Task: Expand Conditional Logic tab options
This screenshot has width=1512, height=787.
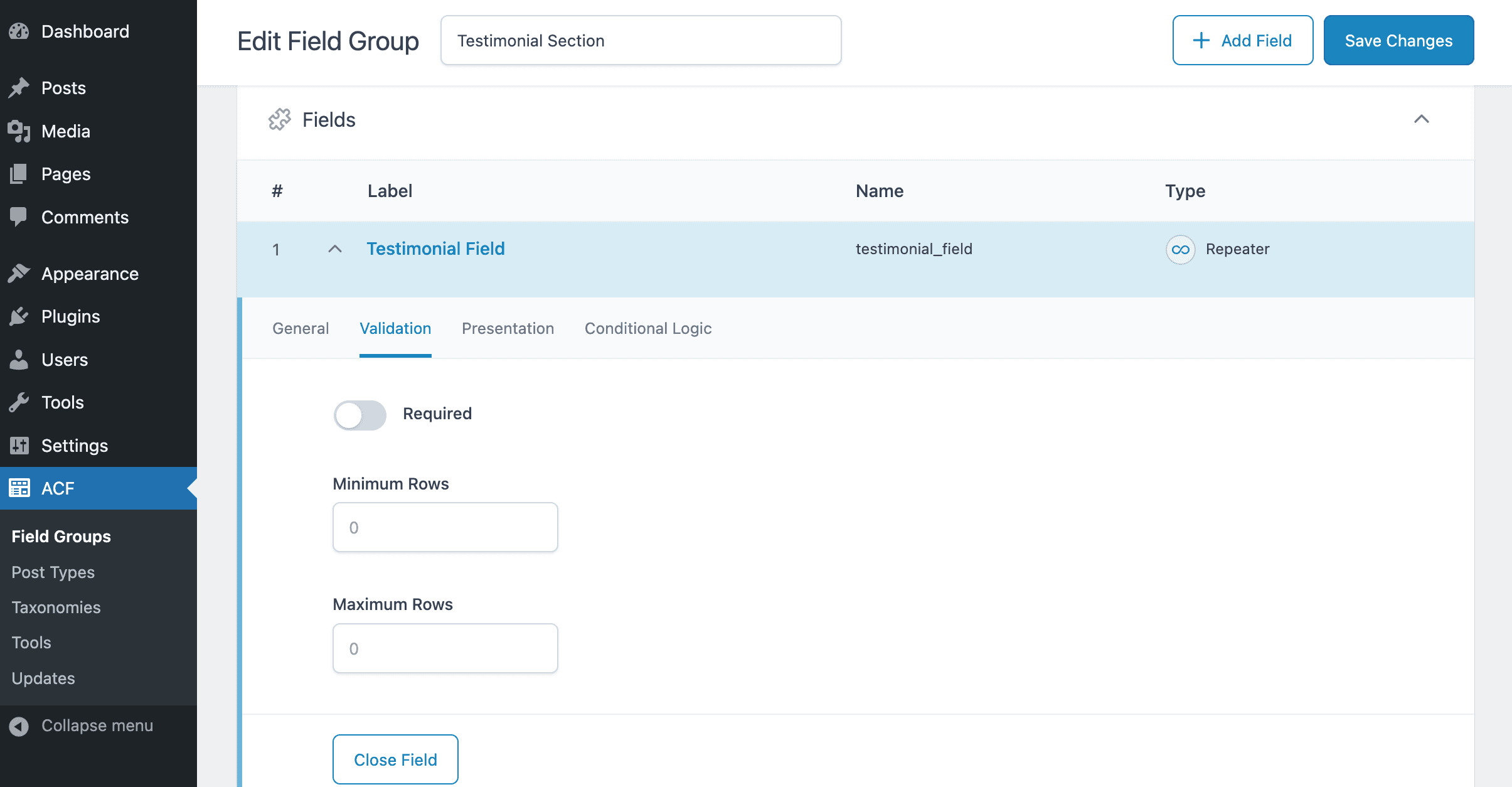Action: [648, 328]
